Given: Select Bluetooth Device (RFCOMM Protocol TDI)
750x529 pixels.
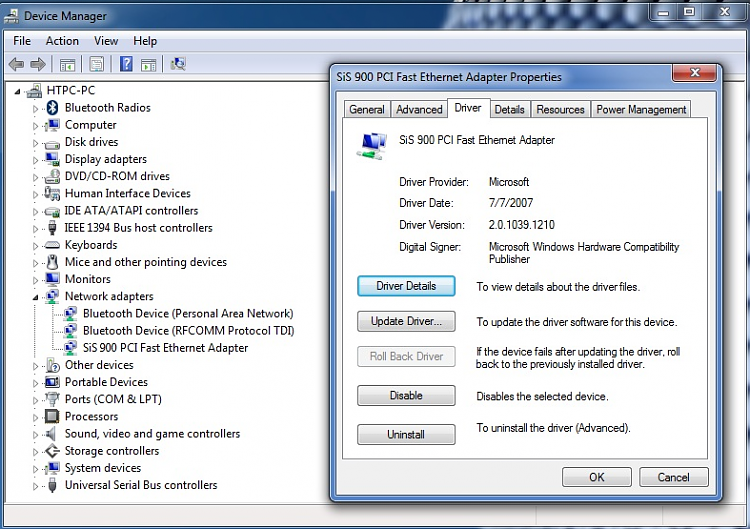Looking at the screenshot, I should (188, 331).
